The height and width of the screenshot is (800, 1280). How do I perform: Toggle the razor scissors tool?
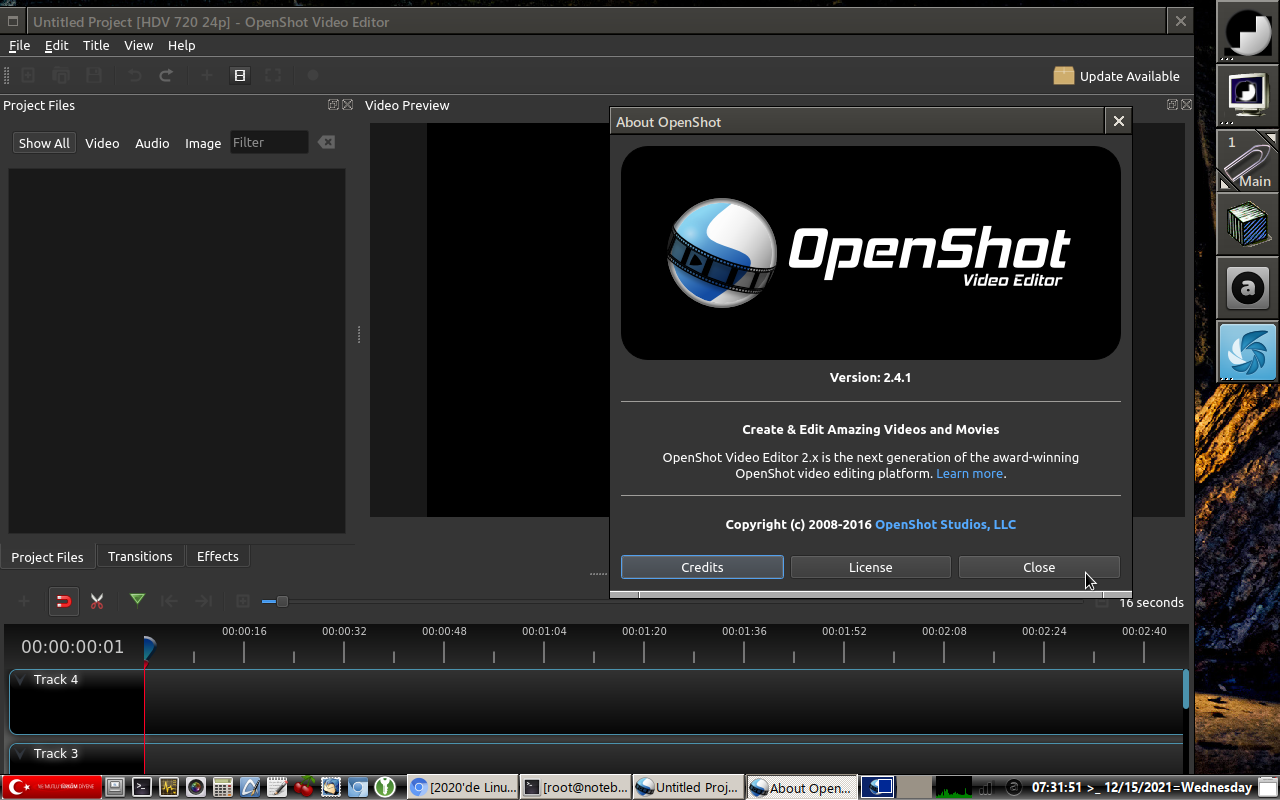click(x=97, y=601)
